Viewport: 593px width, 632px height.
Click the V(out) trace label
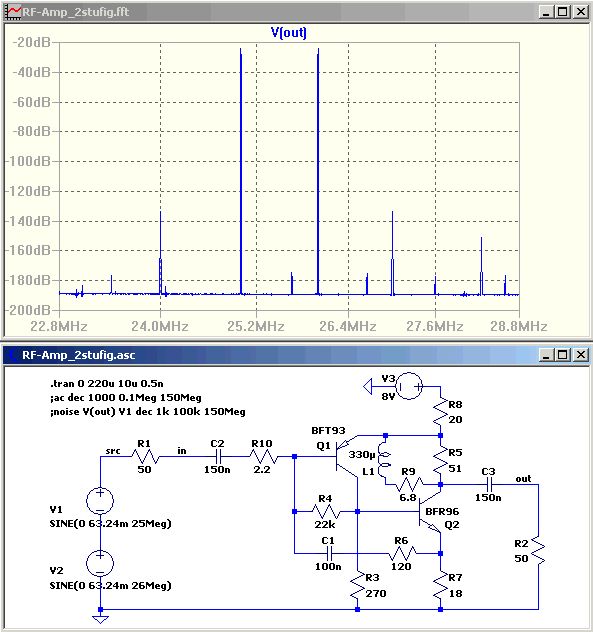(289, 32)
